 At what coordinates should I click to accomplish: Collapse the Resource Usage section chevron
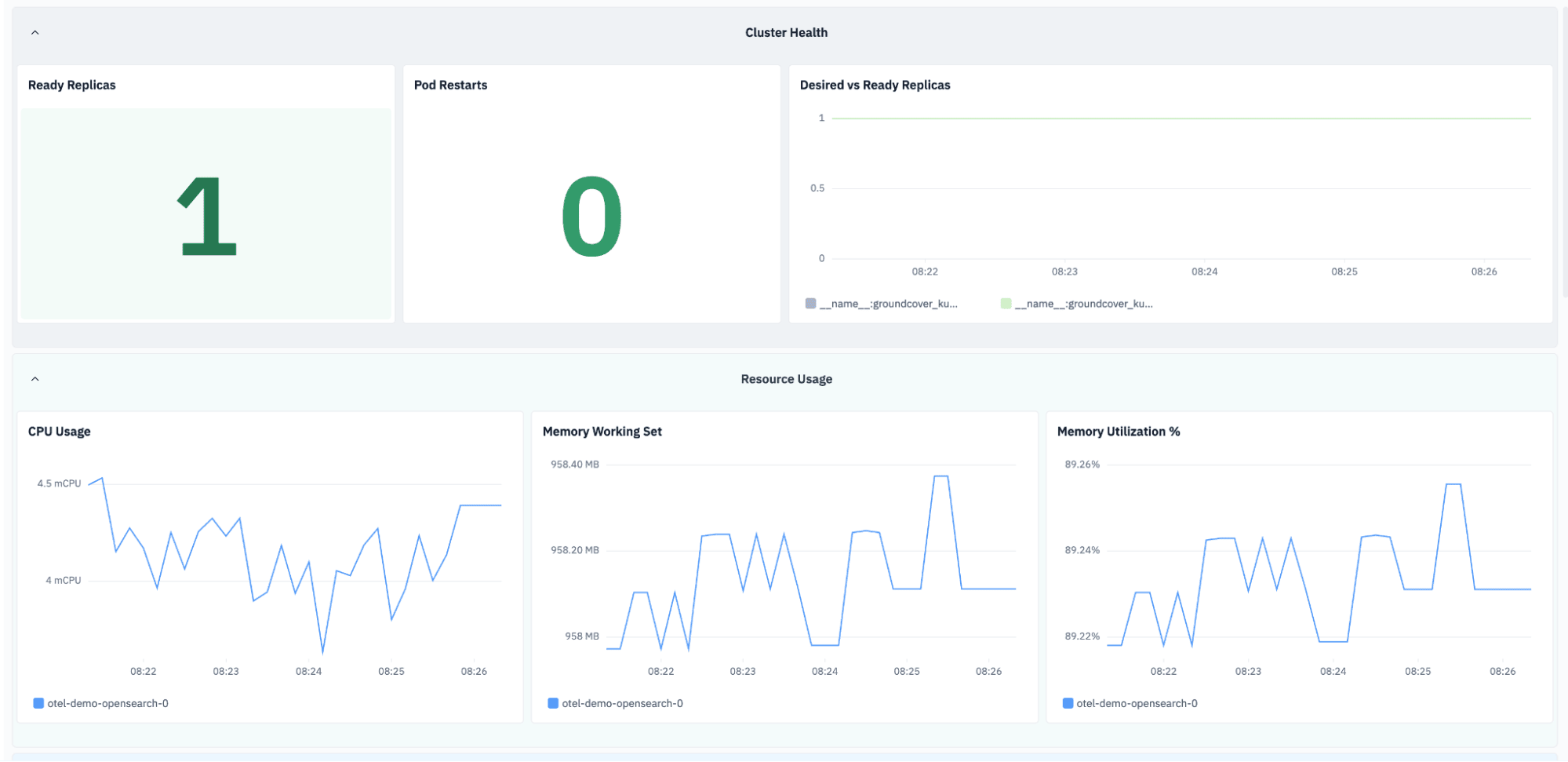(x=35, y=379)
